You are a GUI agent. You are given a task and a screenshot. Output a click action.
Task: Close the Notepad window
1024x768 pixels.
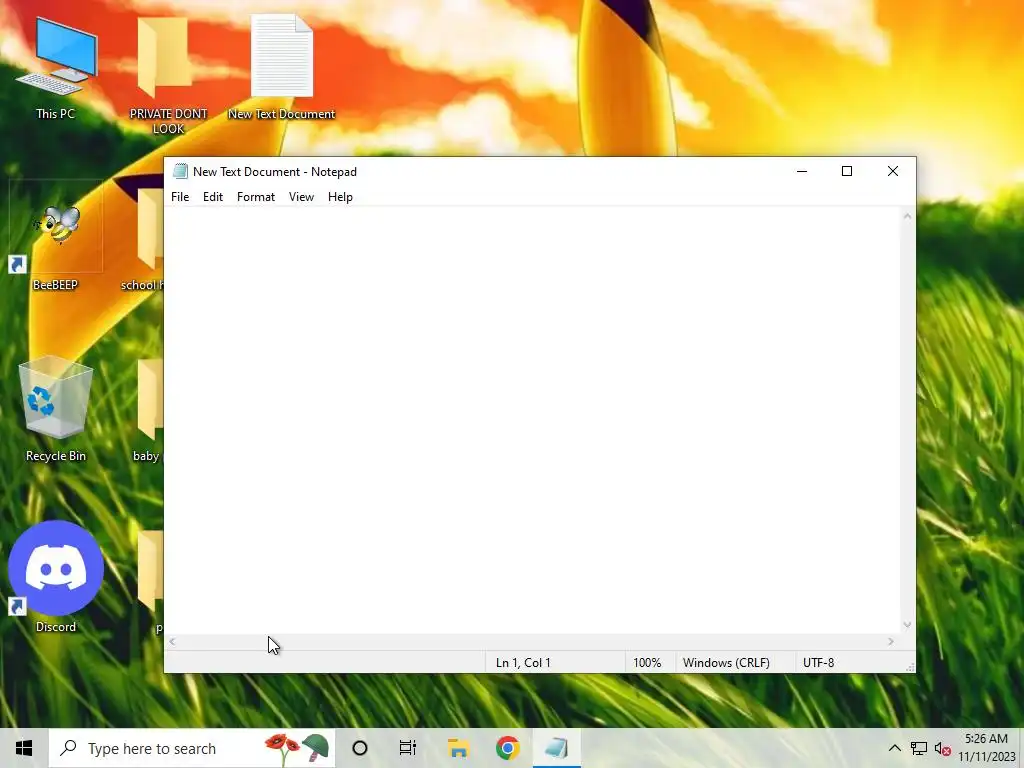[893, 171]
